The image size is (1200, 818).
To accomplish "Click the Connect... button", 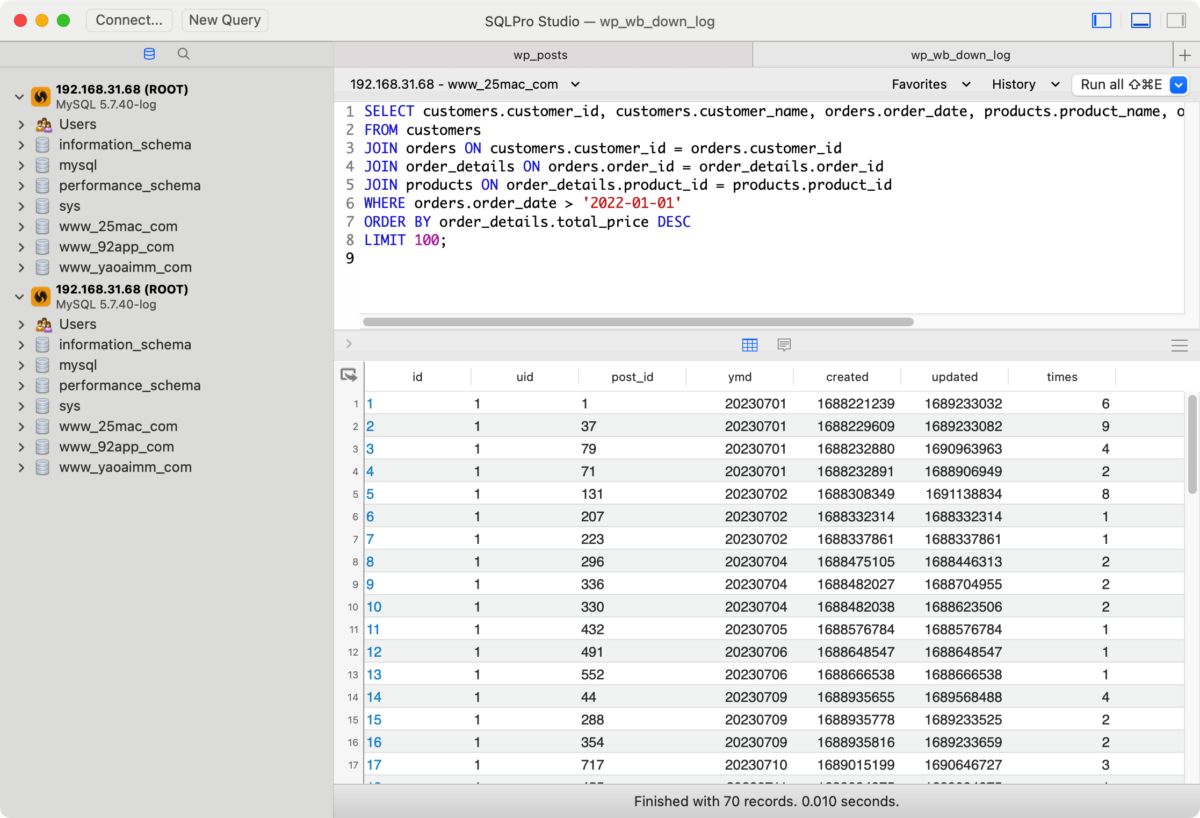I will click(130, 20).
